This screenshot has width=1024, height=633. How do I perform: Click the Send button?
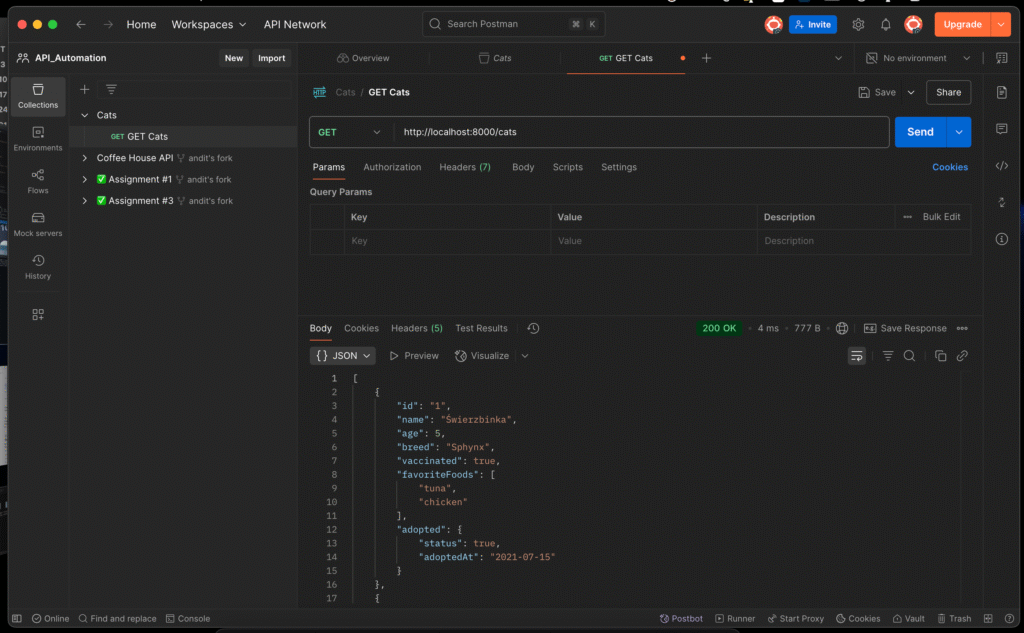coord(920,132)
